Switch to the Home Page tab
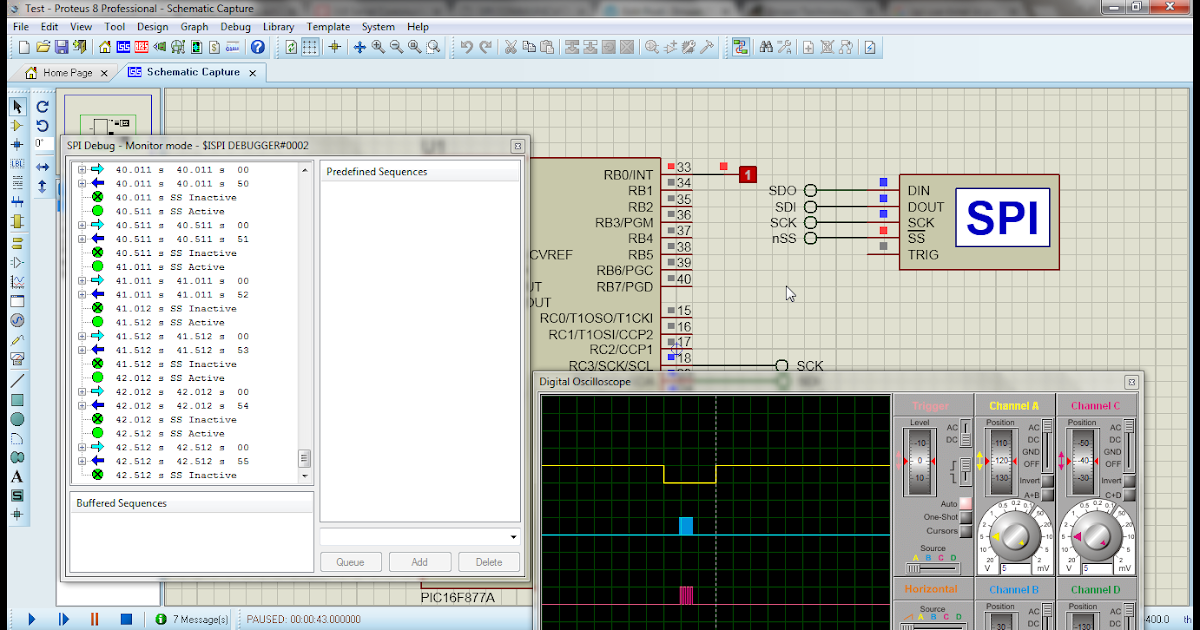 [x=65, y=72]
